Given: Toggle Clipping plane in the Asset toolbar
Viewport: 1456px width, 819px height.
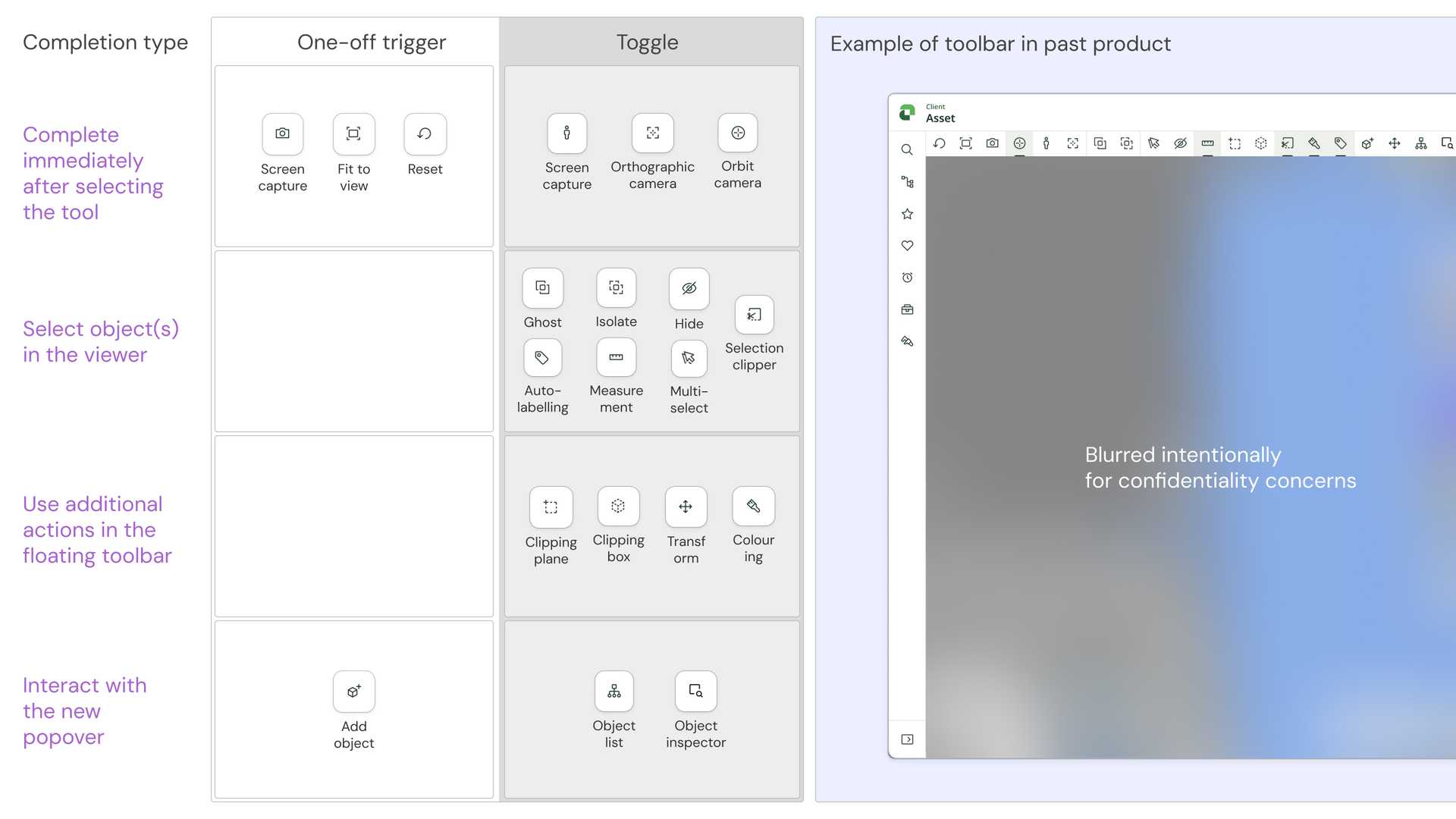Looking at the screenshot, I should (x=1234, y=143).
